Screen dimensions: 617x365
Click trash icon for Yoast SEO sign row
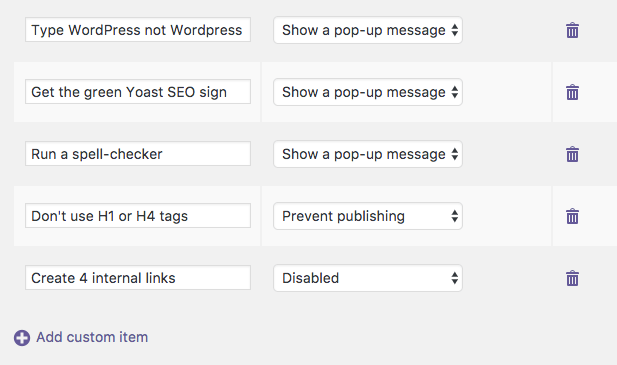tap(572, 92)
